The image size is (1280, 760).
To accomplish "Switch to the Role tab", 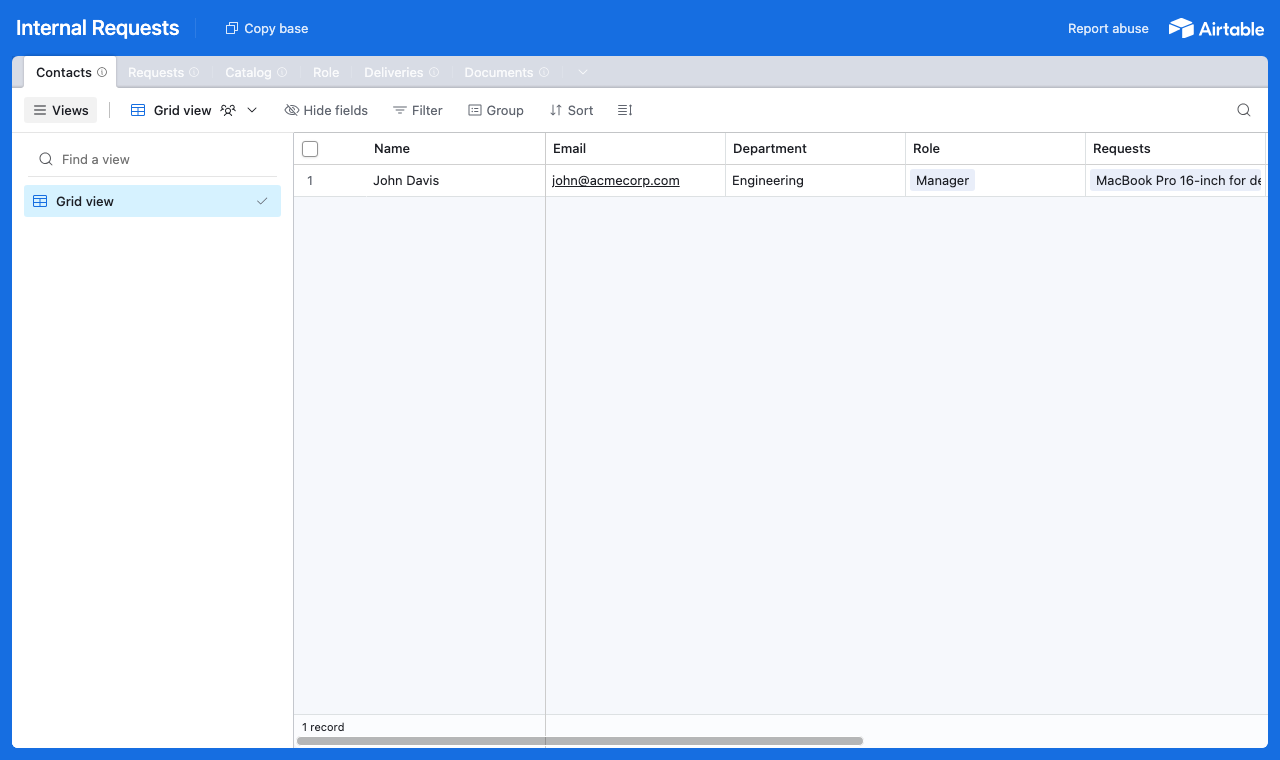I will pyautogui.click(x=326, y=72).
